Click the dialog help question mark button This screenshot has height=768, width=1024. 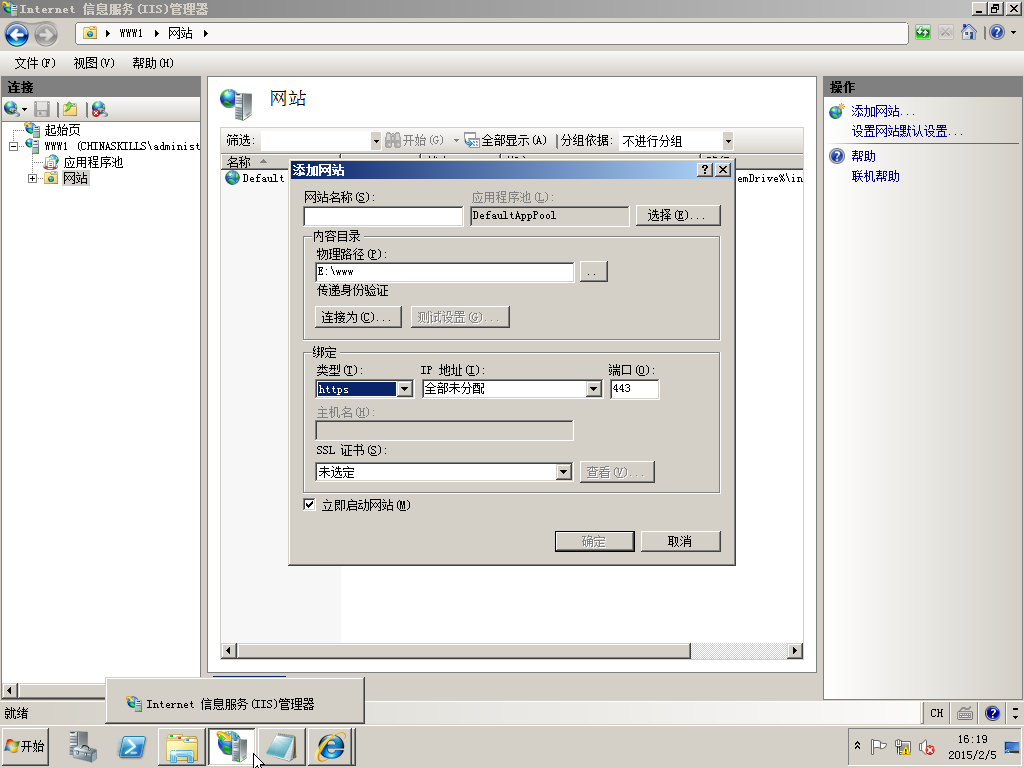point(704,170)
